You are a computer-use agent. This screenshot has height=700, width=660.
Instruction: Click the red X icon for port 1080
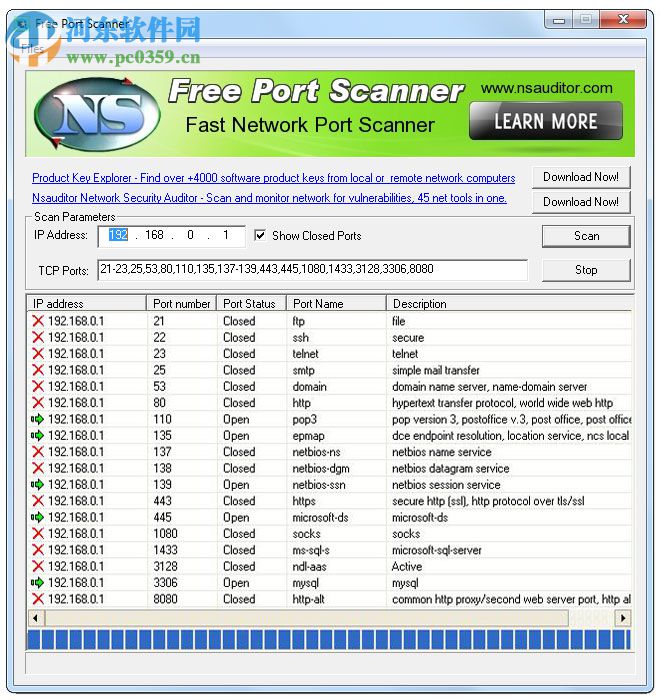point(38,533)
